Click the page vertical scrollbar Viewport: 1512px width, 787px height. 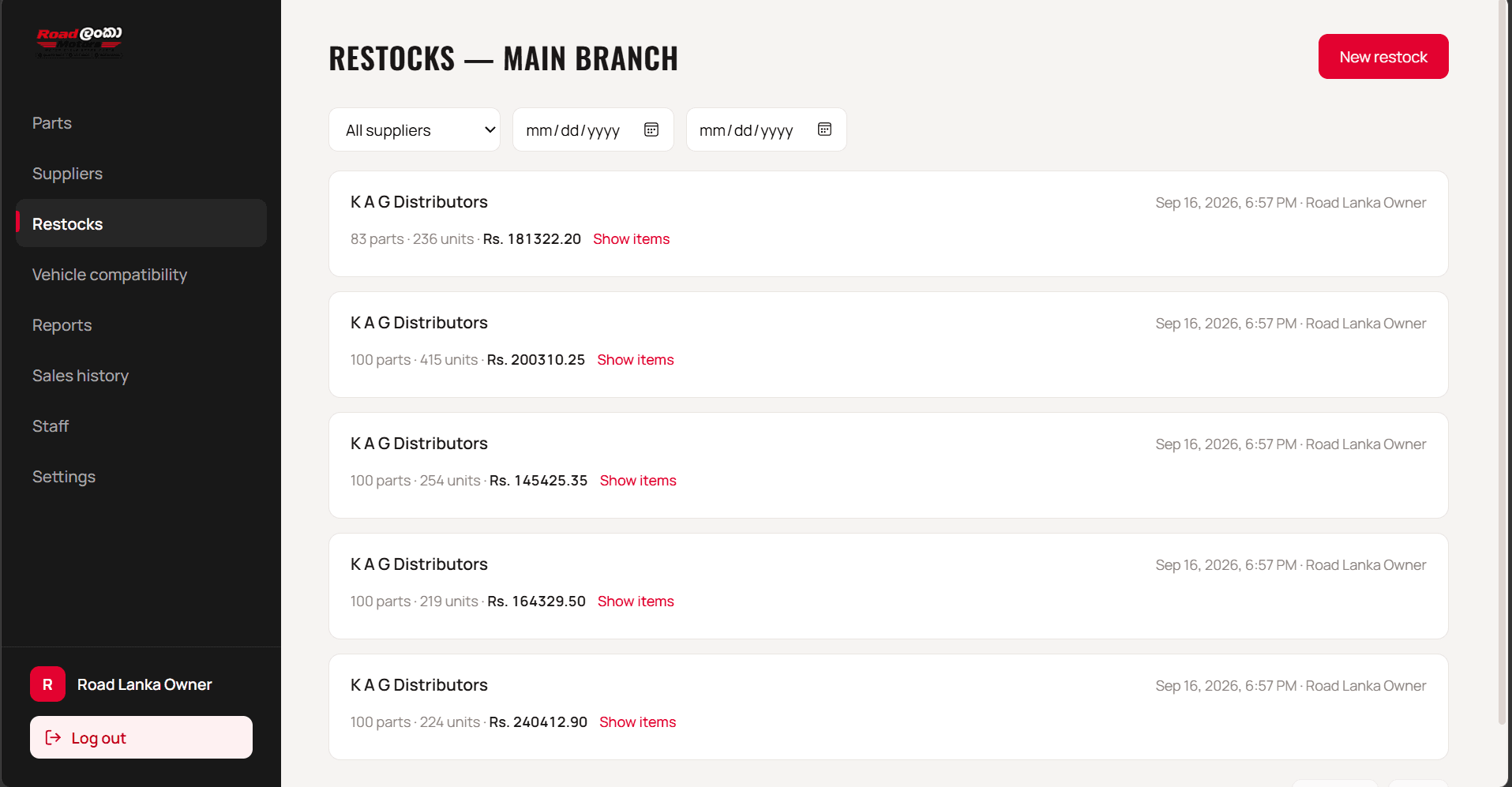coord(1503,362)
